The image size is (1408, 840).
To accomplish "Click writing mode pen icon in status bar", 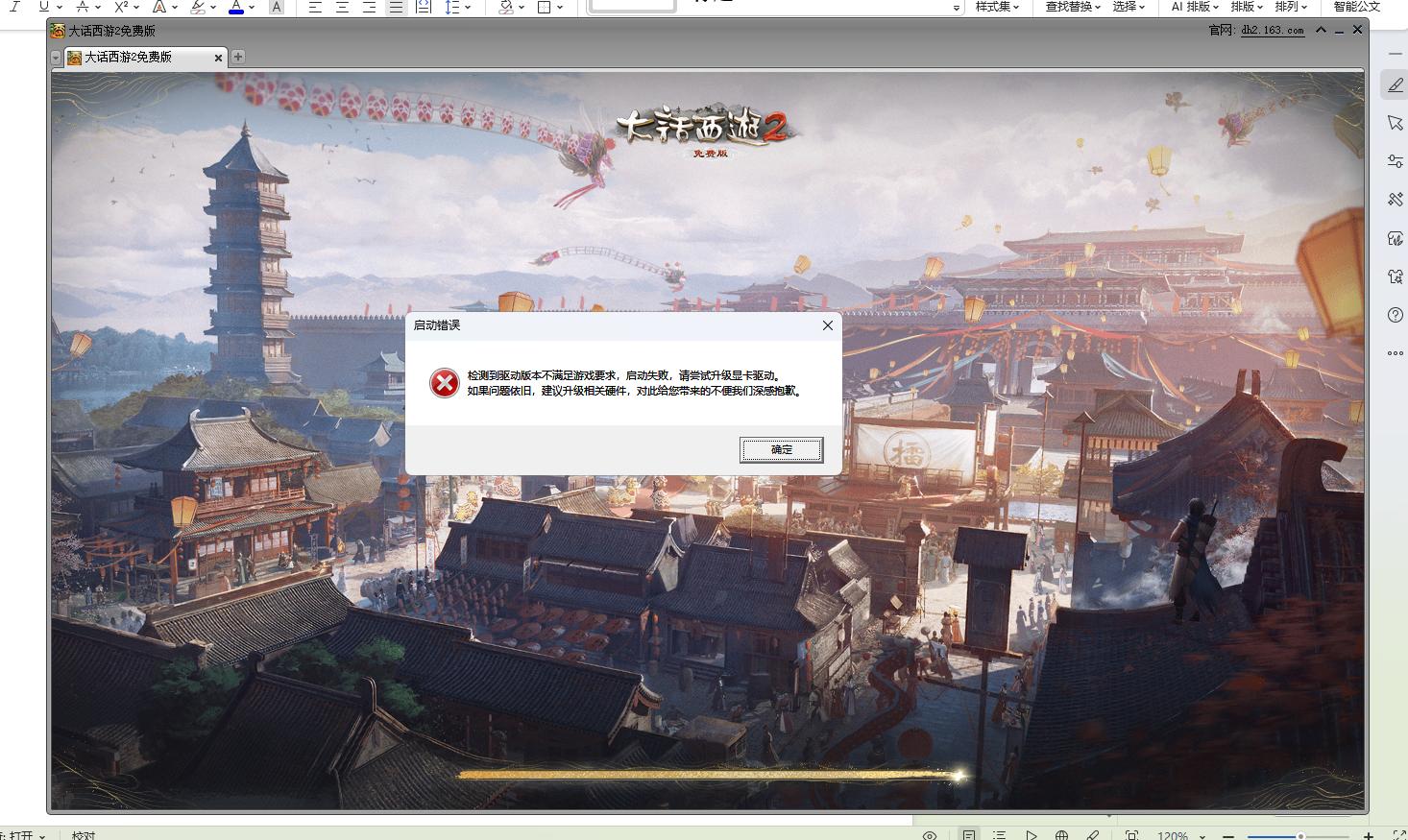I will [1092, 835].
